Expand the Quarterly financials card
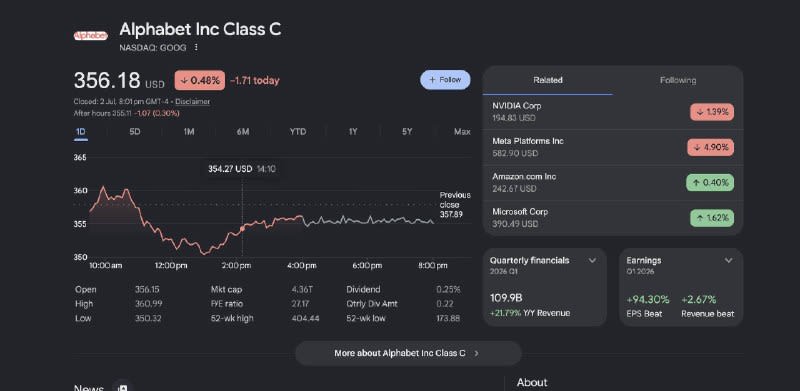The image size is (800, 391). 592,260
